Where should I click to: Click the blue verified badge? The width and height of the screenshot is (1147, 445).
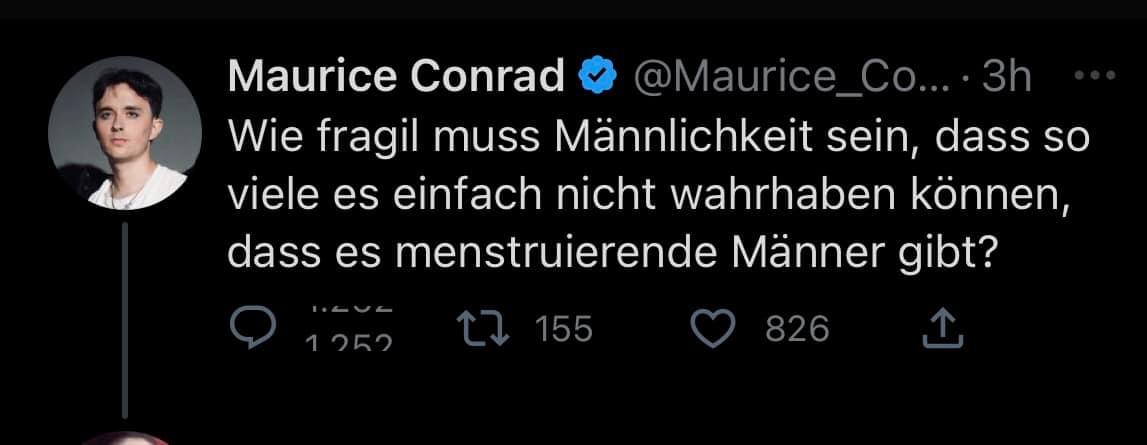click(x=598, y=78)
